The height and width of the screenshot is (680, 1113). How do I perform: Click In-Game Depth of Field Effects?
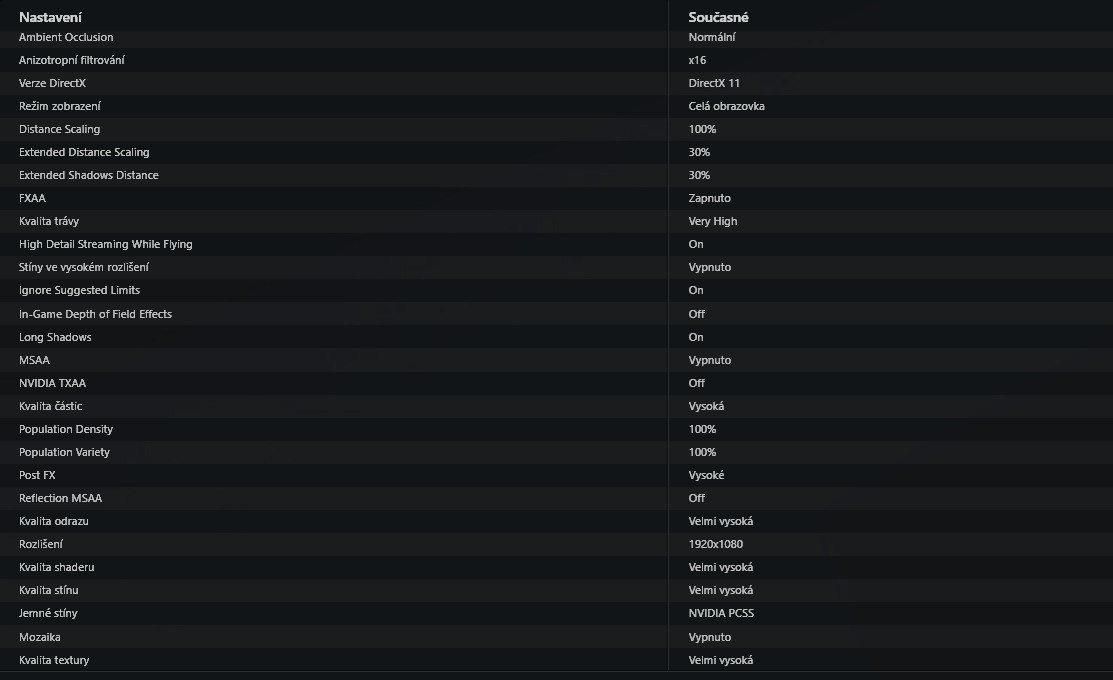[x=95, y=314]
